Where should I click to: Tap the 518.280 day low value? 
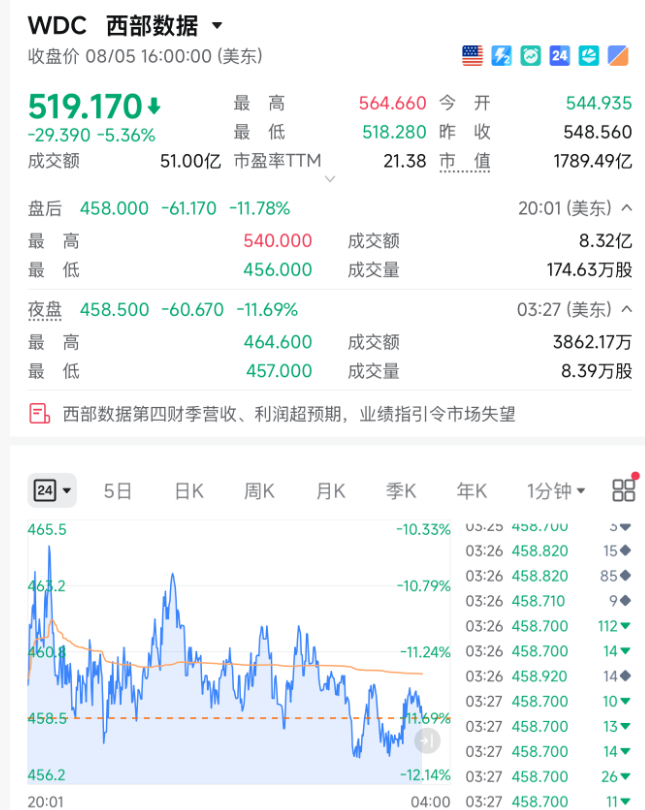pyautogui.click(x=394, y=132)
